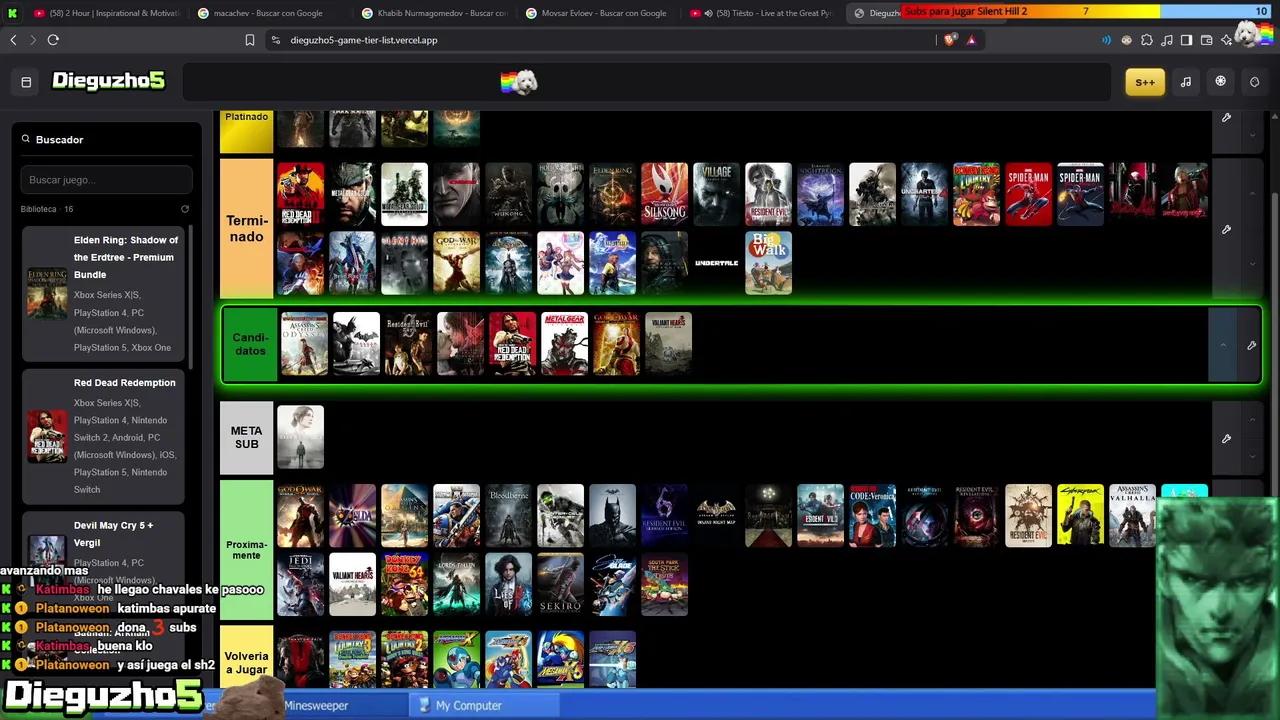Screen dimensions: 1280x720
Task: Select Assassin's Creed Odyssey in Candidatos
Action: [304, 344]
